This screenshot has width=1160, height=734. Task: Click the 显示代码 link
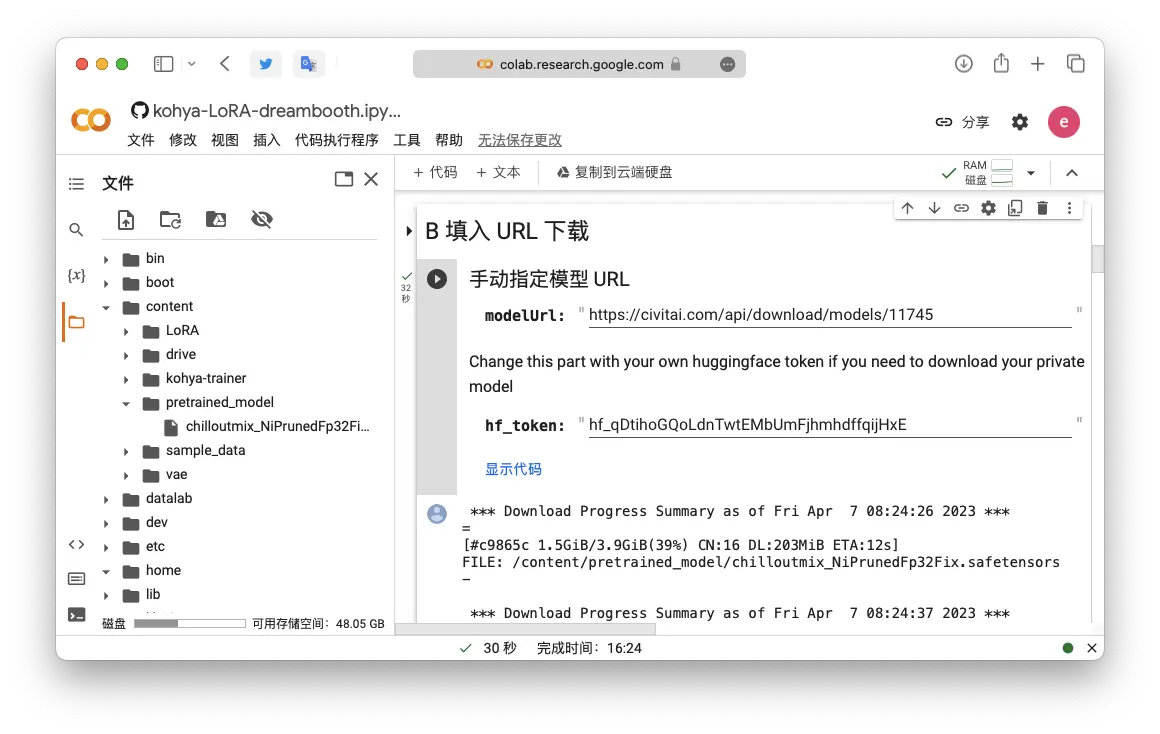tap(513, 469)
